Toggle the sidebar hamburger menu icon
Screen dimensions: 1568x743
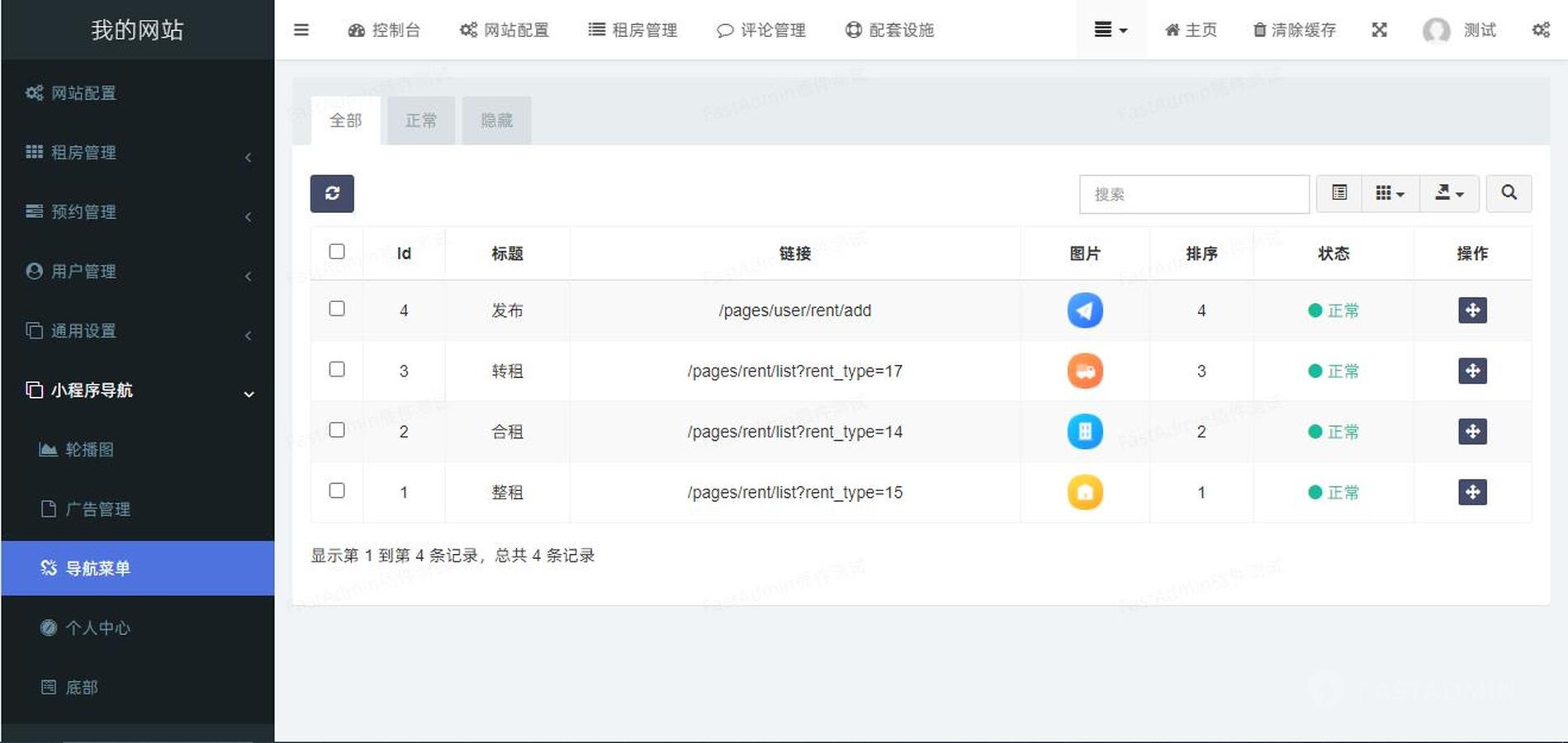click(301, 30)
